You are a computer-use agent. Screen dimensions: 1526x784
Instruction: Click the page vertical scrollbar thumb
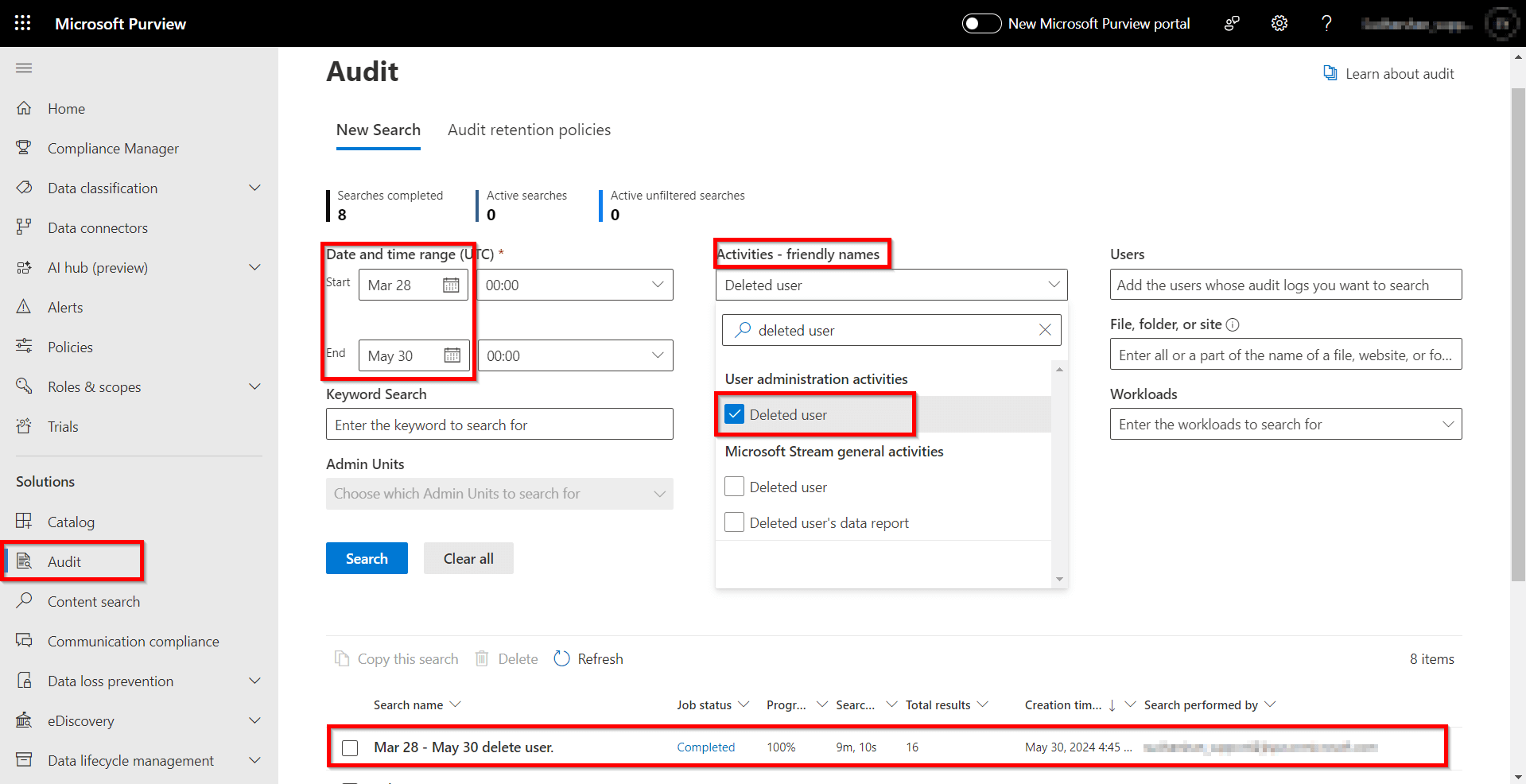tap(1518, 334)
